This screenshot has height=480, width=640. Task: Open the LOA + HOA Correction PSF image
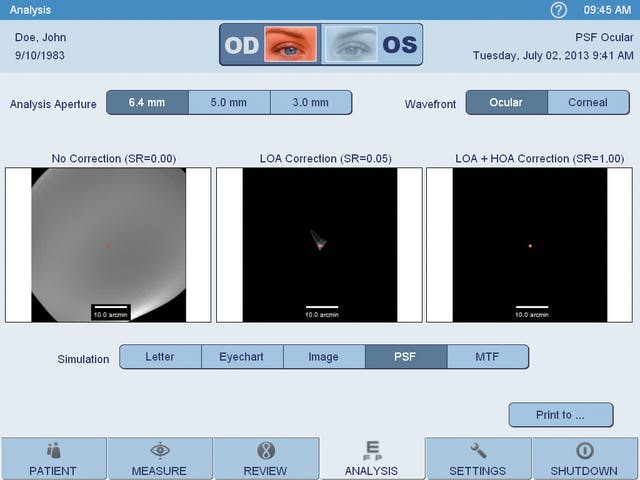530,245
